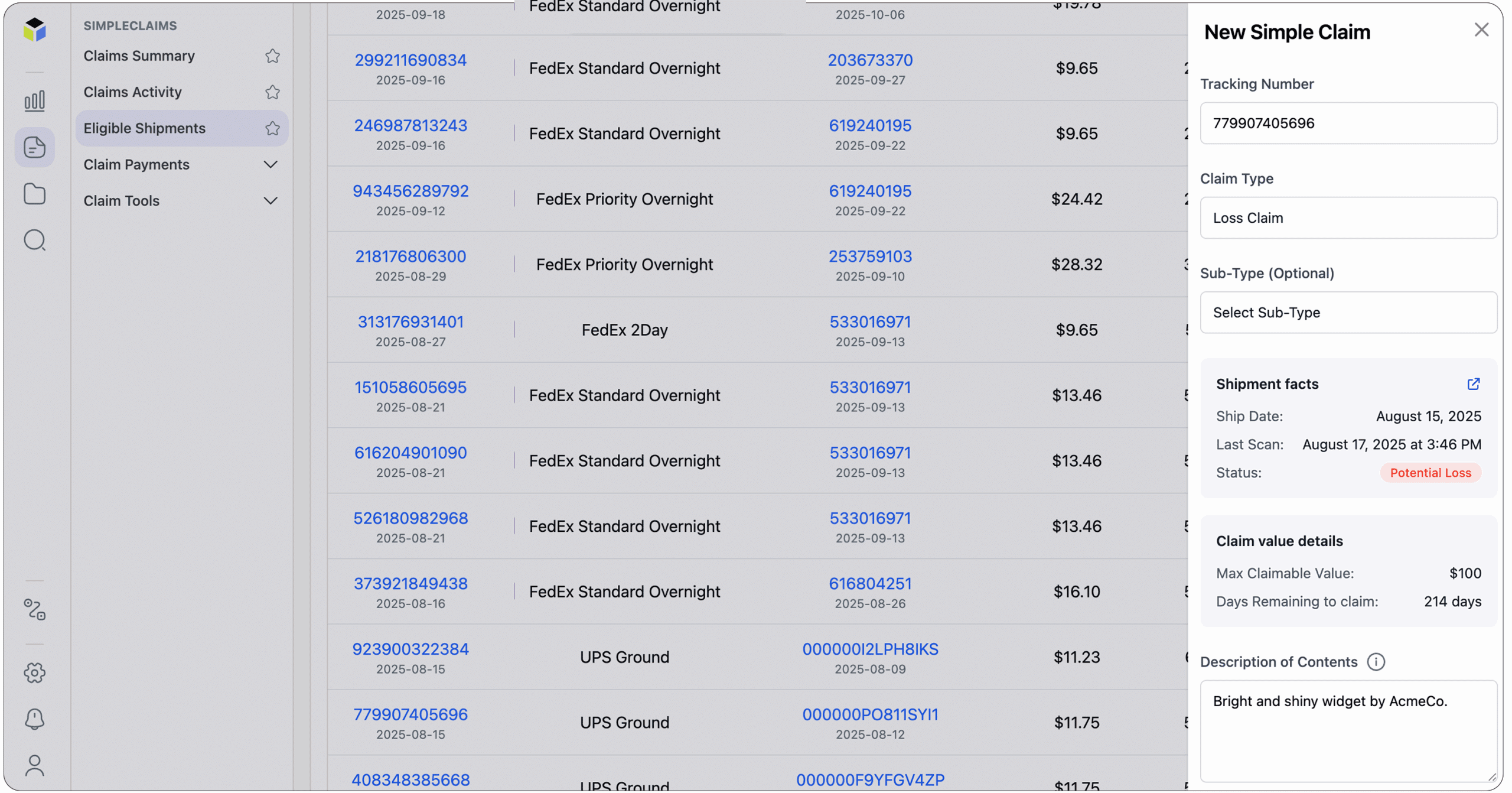The image size is (1512, 793).
Task: Expand the Claim Tools section
Action: pyautogui.click(x=271, y=200)
